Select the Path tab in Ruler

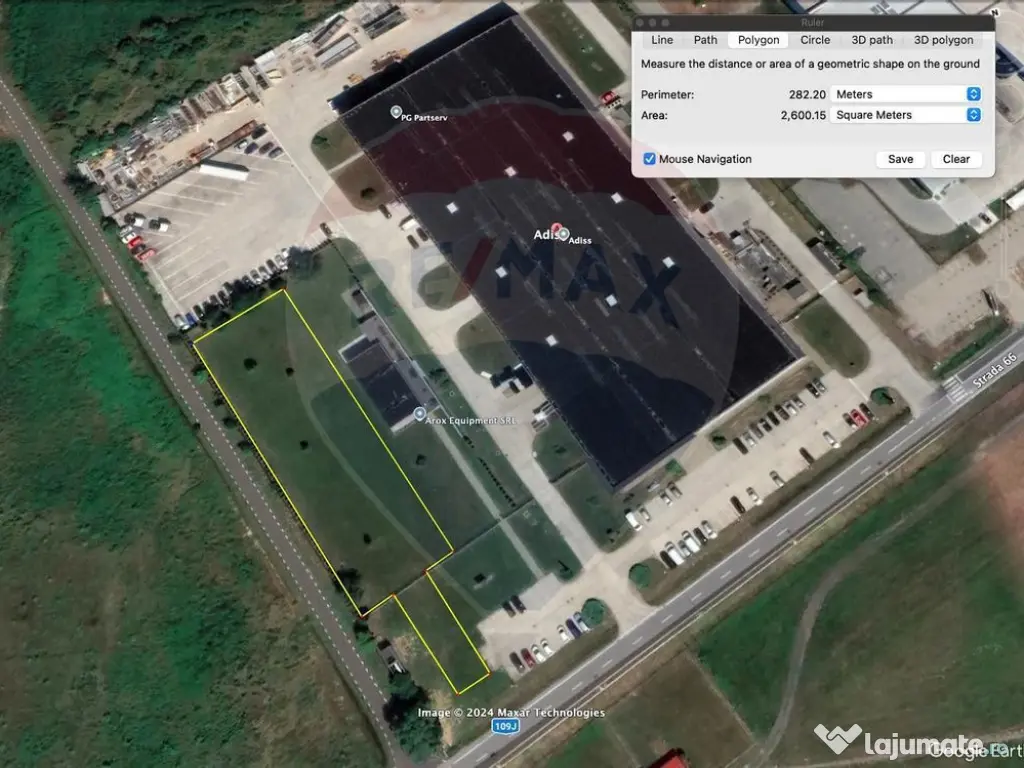[x=705, y=40]
